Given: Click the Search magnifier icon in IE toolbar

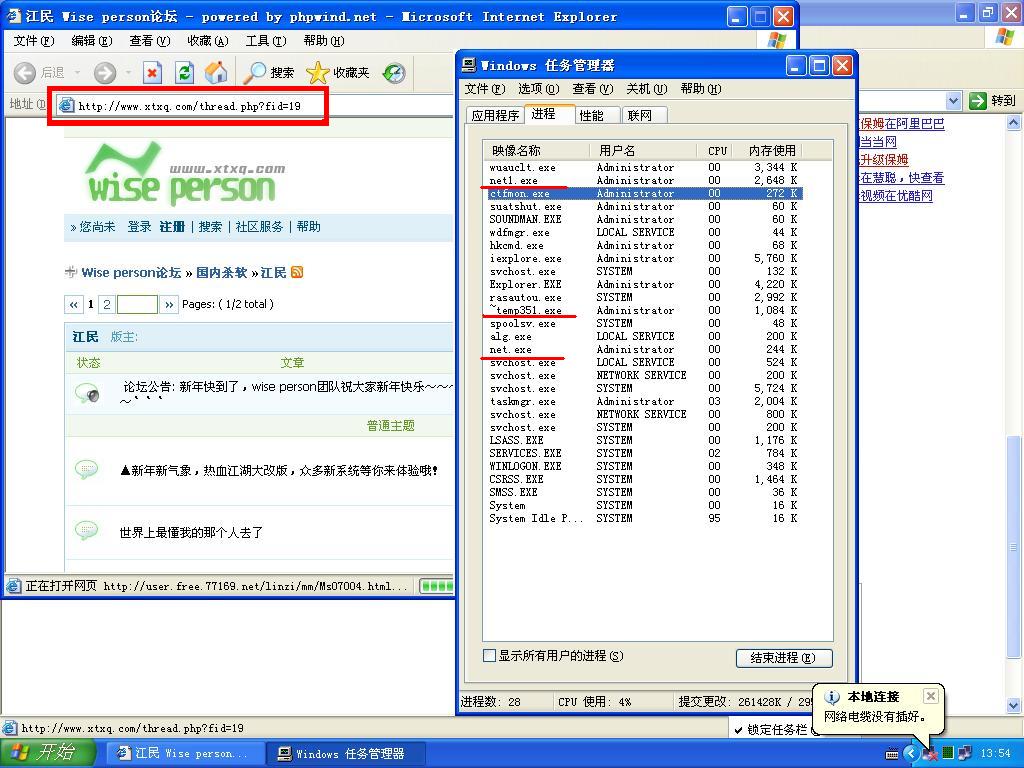Looking at the screenshot, I should click(254, 72).
